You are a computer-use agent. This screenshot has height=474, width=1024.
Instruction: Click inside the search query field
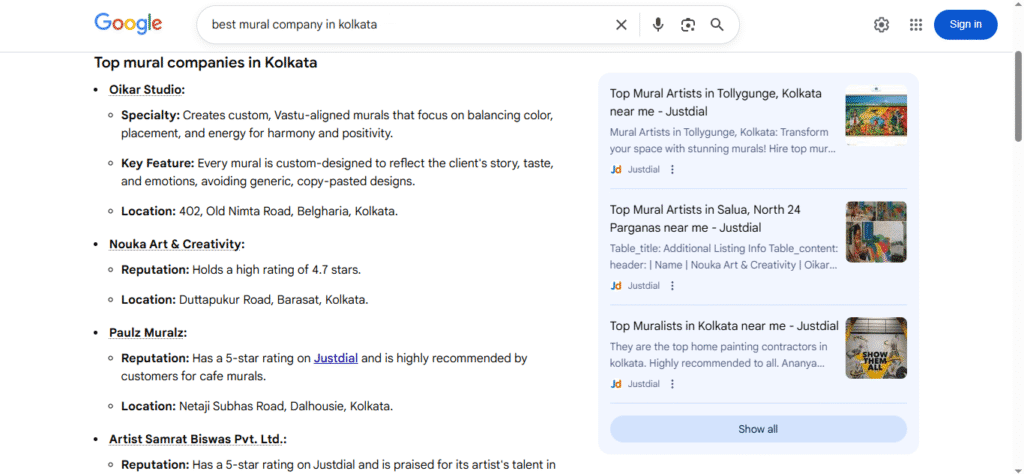400,25
